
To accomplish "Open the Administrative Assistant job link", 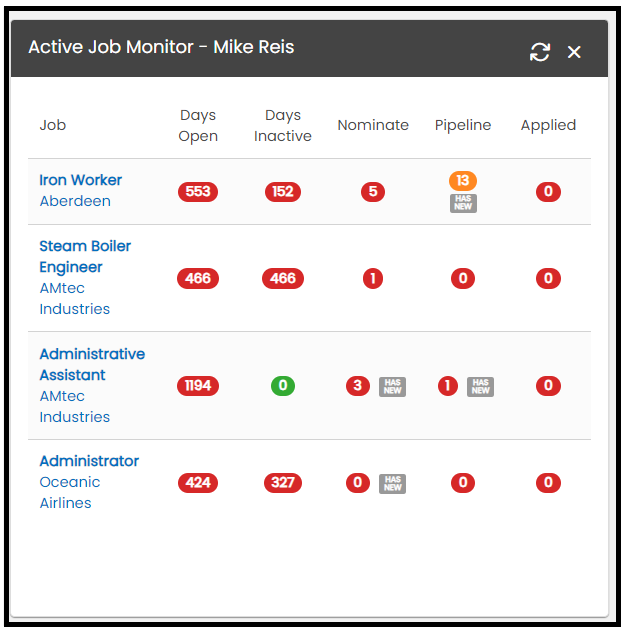I will pos(92,364).
